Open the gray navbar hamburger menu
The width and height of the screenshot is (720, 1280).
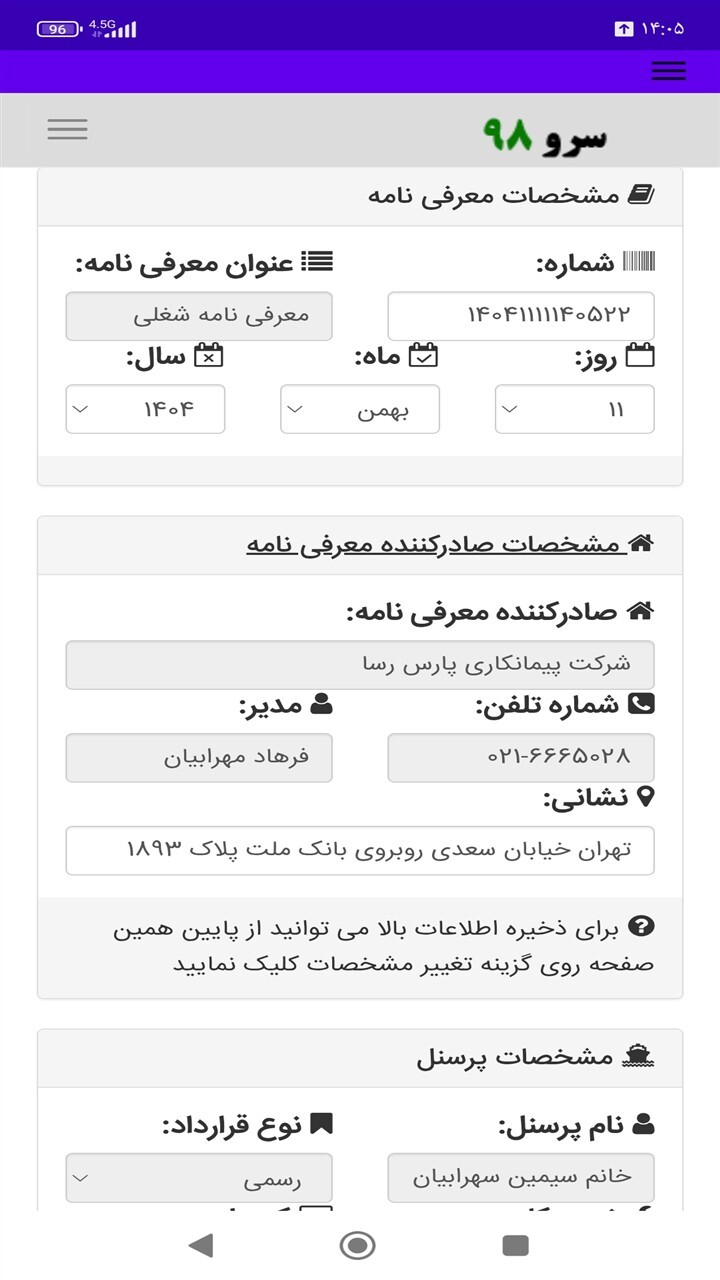[67, 129]
